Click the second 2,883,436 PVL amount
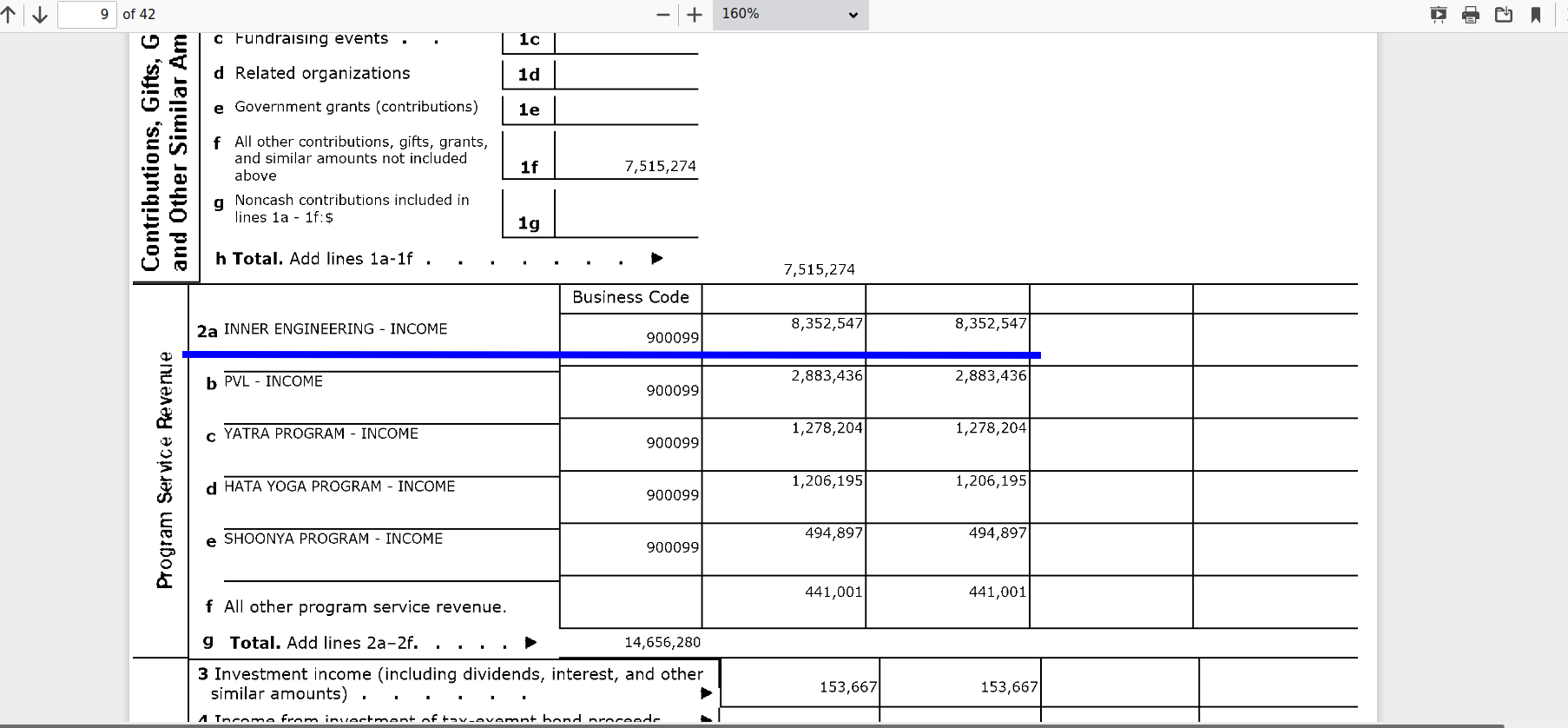This screenshot has width=1568, height=728. pos(991,375)
